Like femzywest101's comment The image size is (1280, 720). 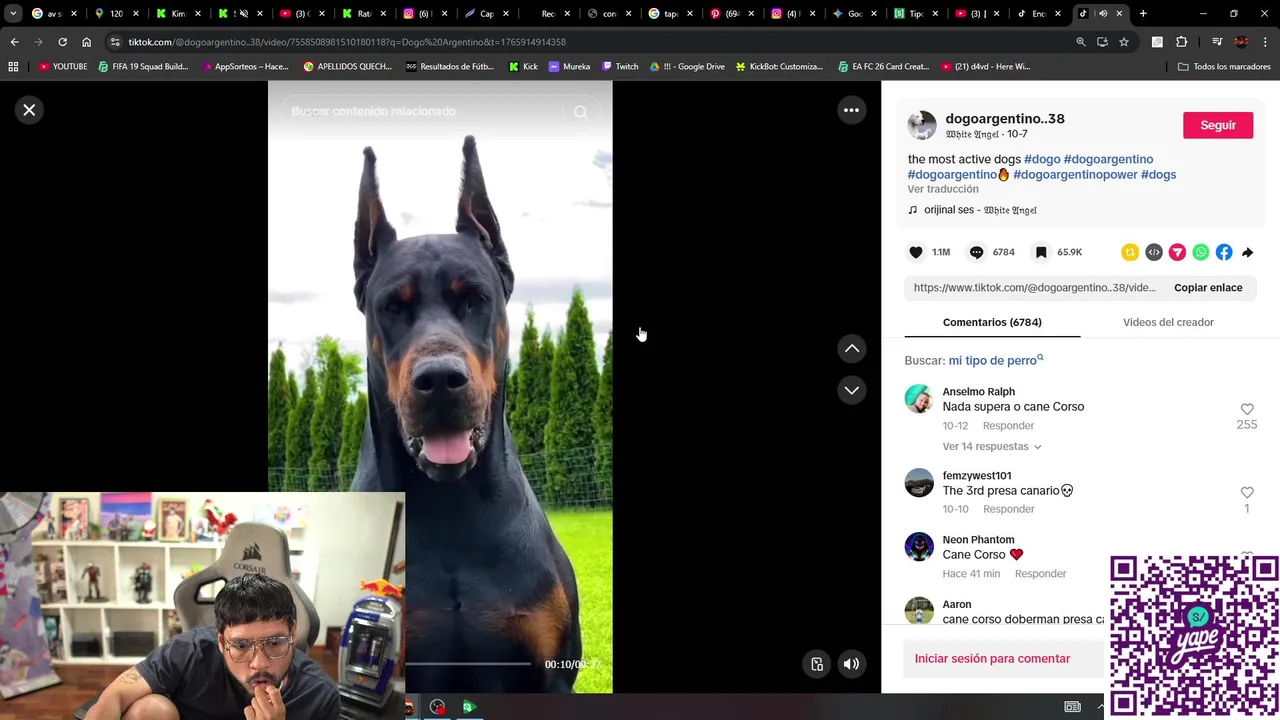click(x=1247, y=492)
